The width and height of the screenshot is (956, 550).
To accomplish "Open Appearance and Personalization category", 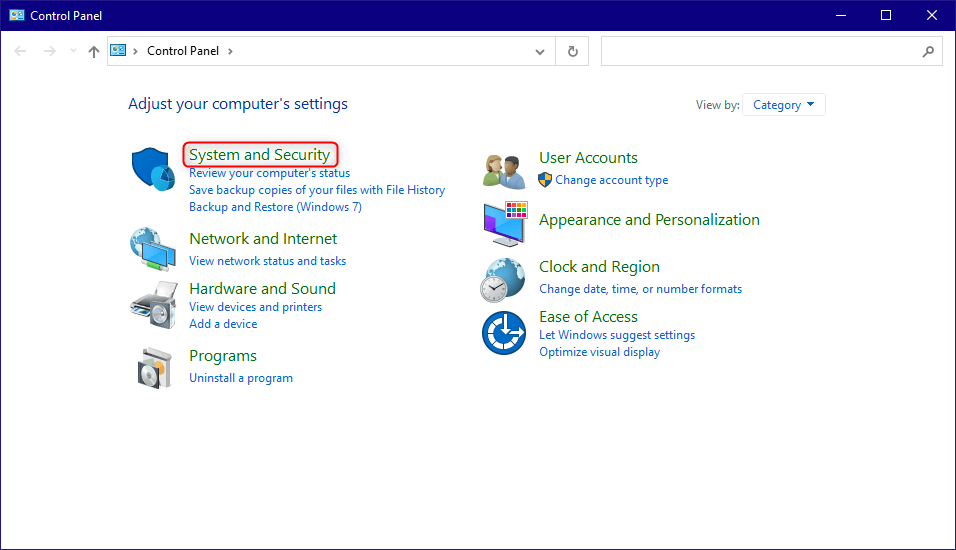I will (649, 220).
